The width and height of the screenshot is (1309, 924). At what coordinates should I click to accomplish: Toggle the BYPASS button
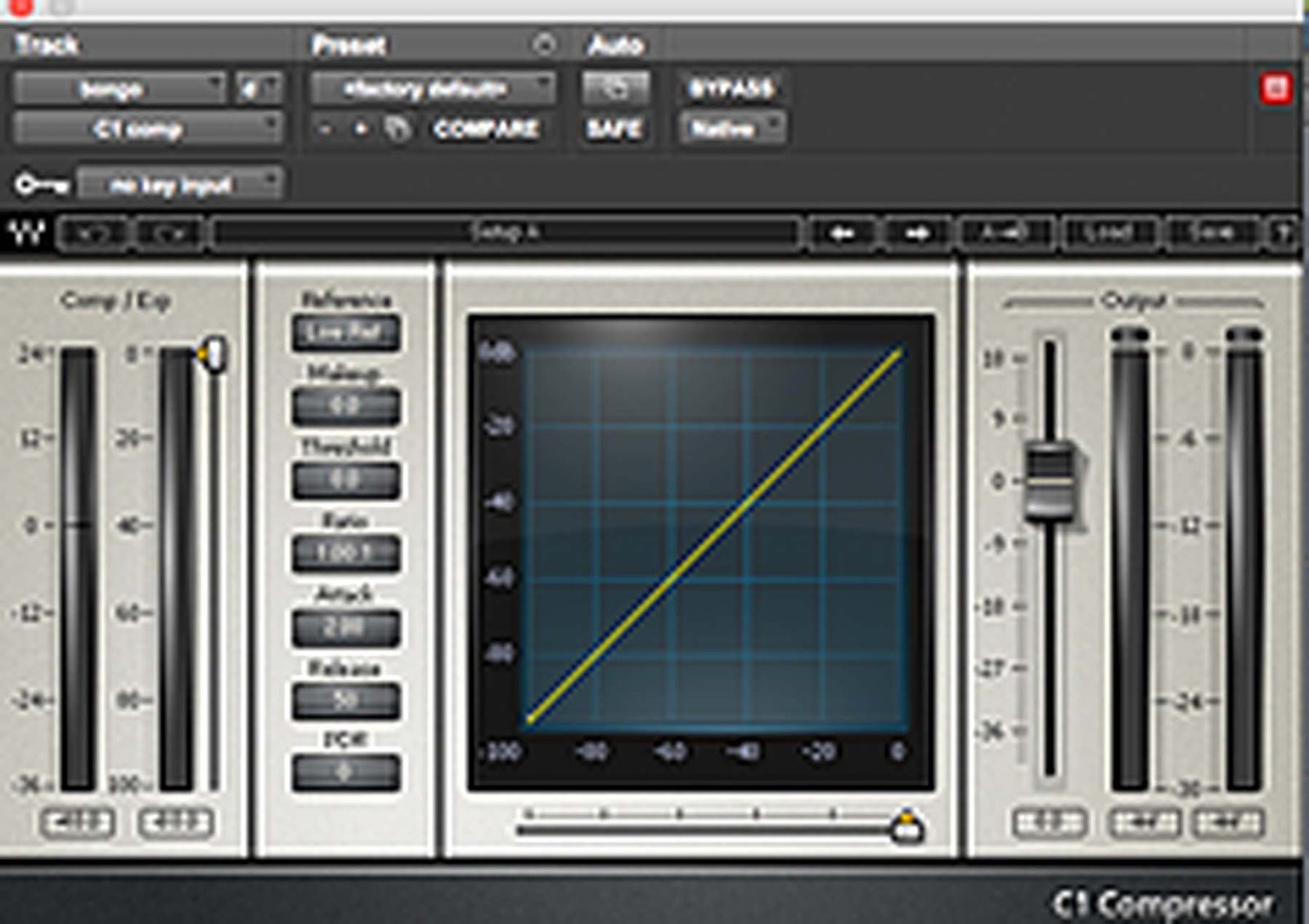[731, 88]
